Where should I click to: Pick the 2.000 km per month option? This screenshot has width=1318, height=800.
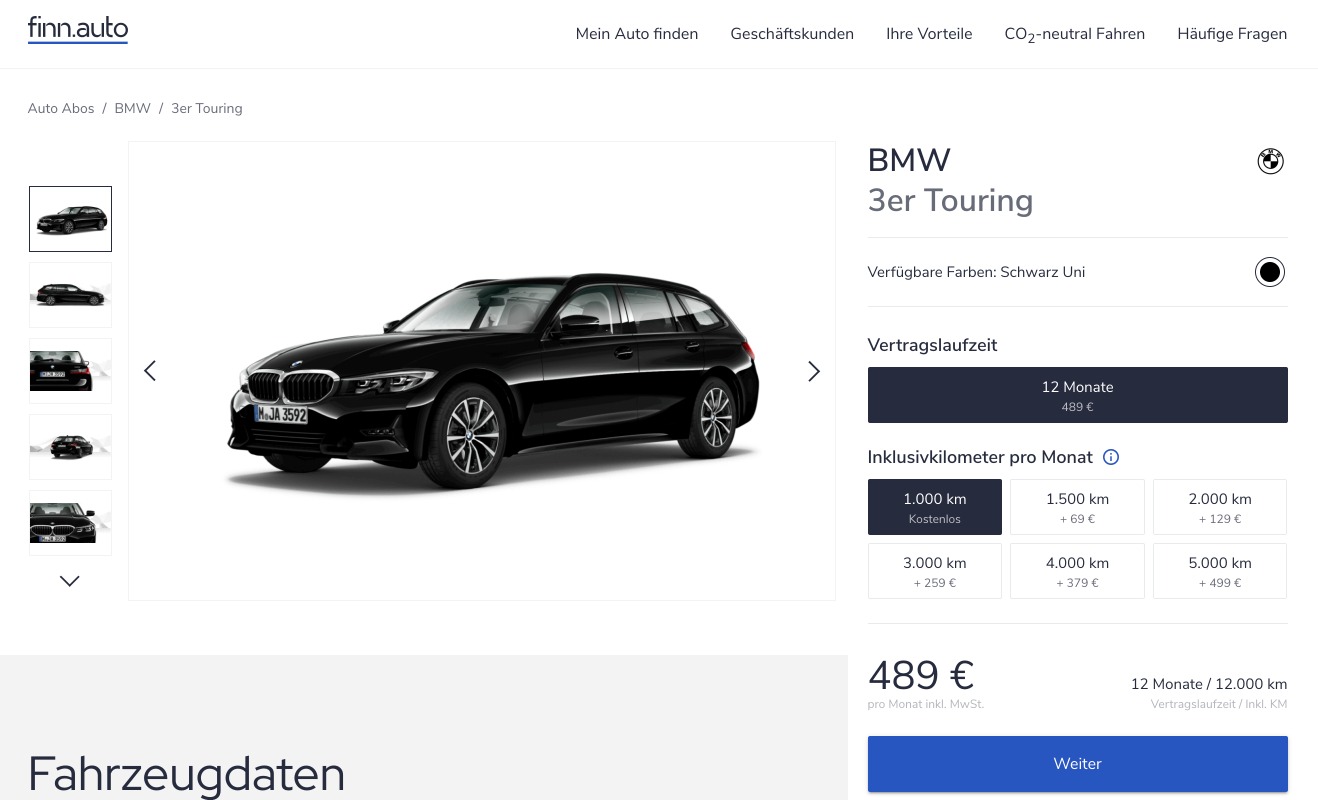pyautogui.click(x=1220, y=507)
